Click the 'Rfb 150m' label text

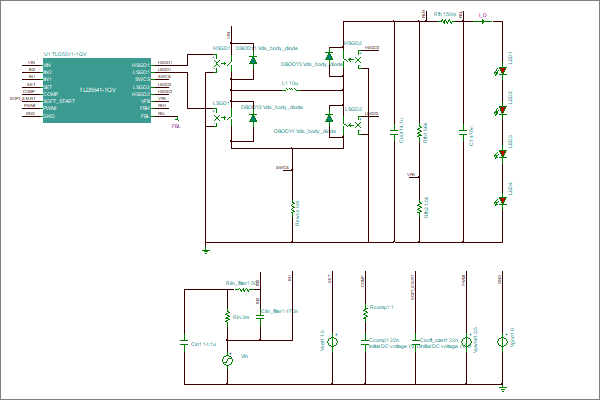coord(445,14)
